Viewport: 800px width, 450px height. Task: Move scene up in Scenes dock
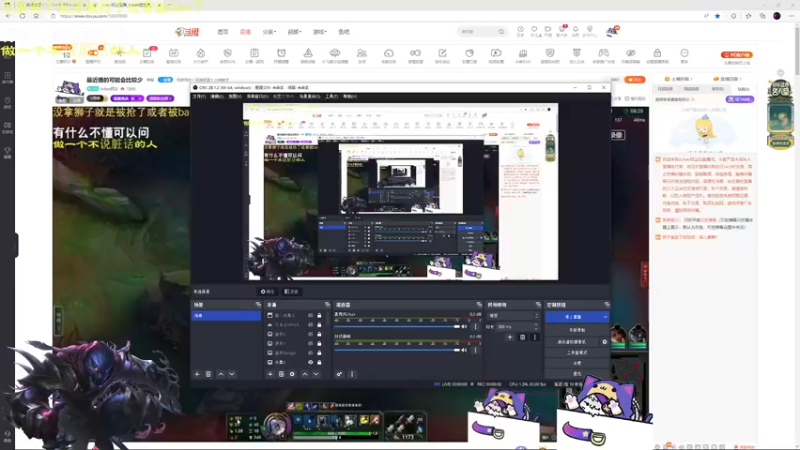click(x=221, y=374)
